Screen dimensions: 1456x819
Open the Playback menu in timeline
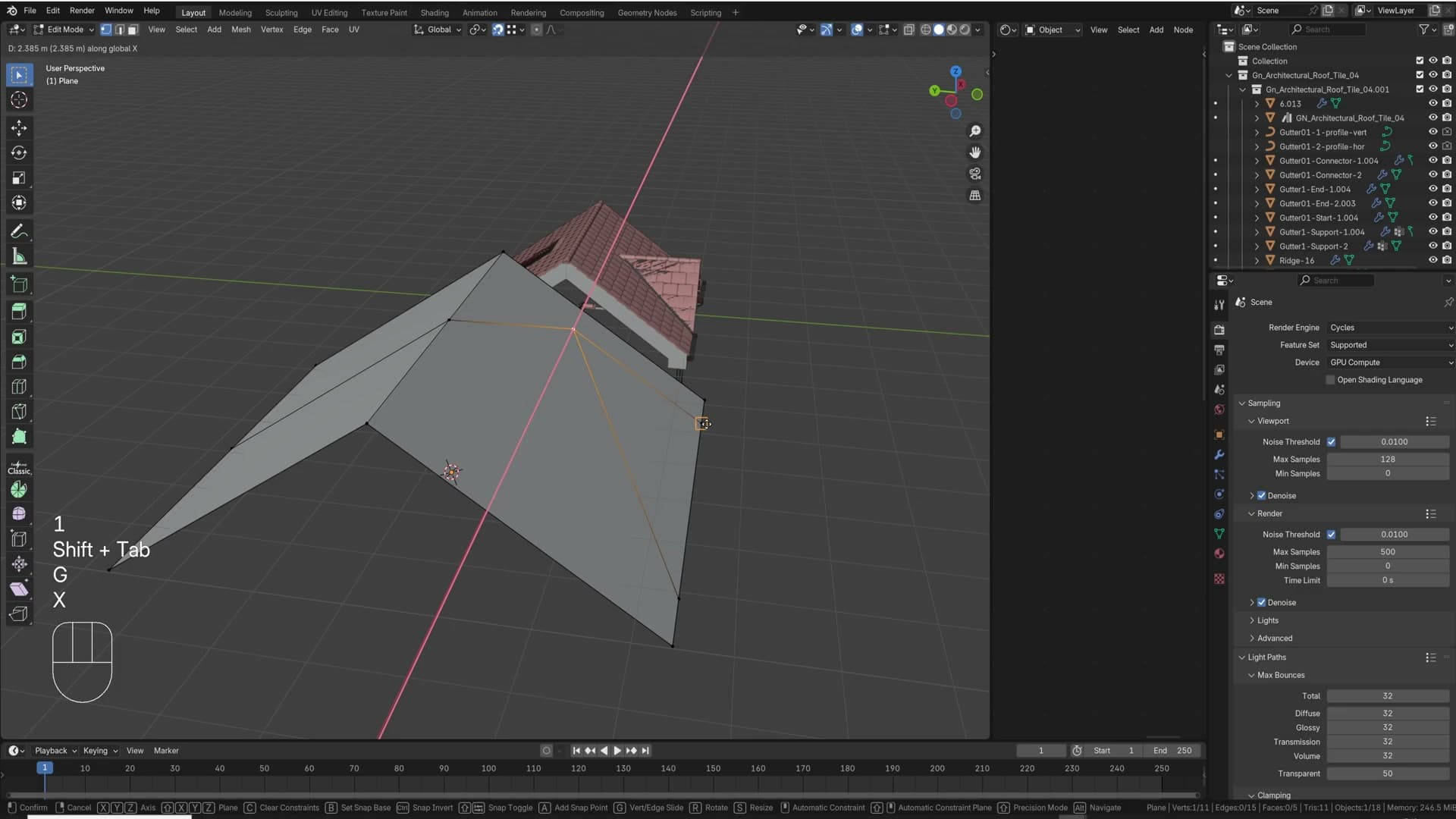click(55, 751)
